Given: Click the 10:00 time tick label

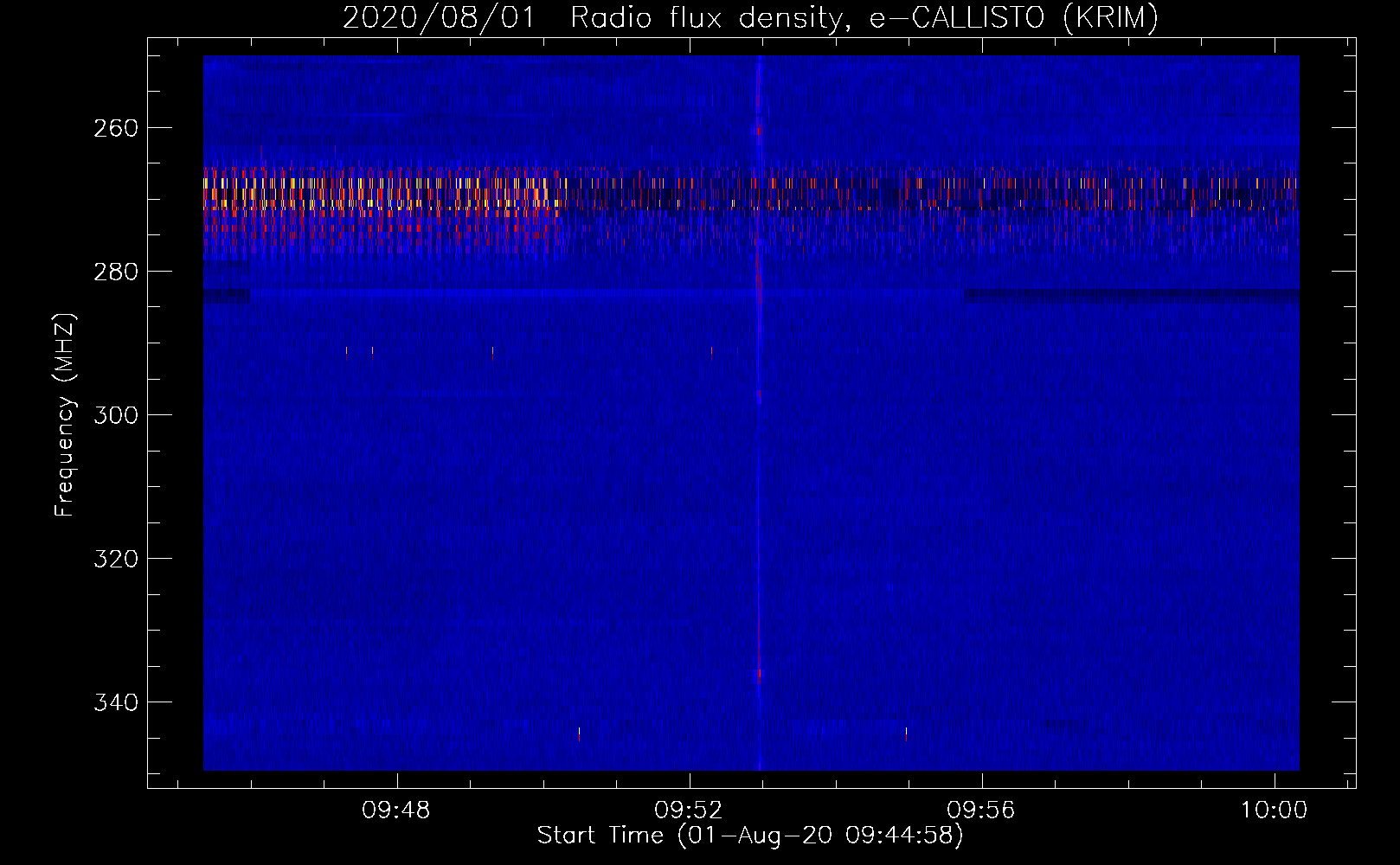Looking at the screenshot, I should coord(1274,811).
